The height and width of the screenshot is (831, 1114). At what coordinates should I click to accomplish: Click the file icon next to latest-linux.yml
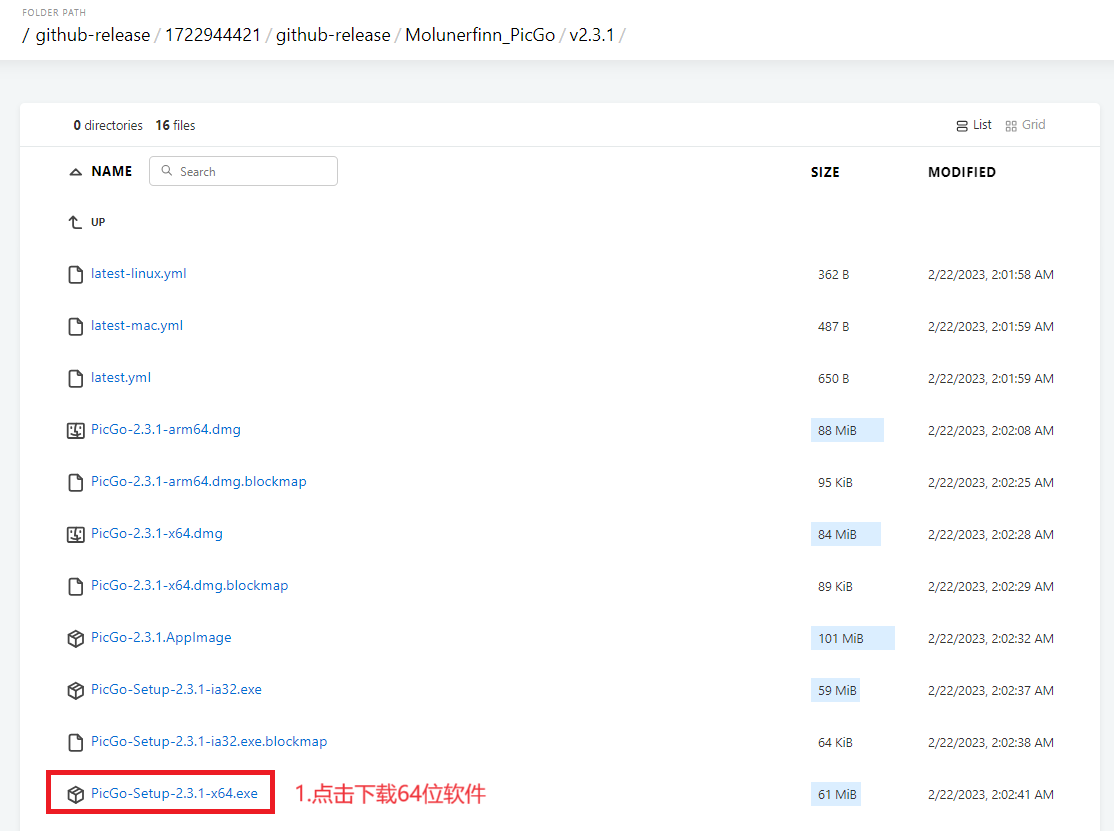[x=75, y=275]
